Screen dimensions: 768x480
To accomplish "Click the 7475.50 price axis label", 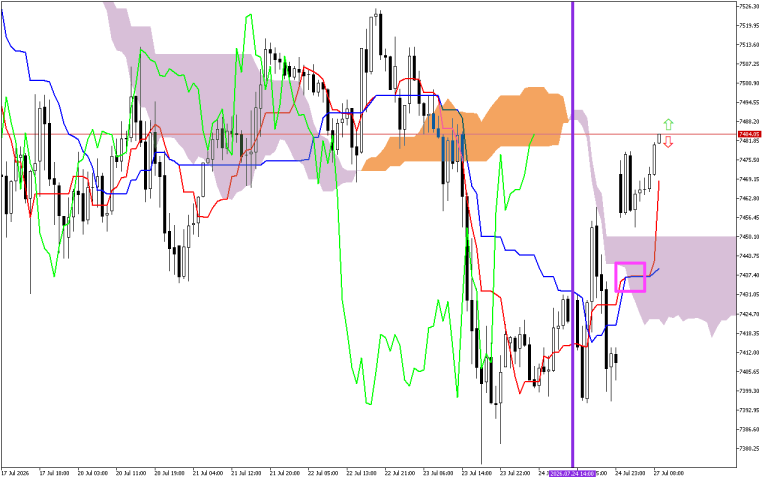I will [x=750, y=160].
